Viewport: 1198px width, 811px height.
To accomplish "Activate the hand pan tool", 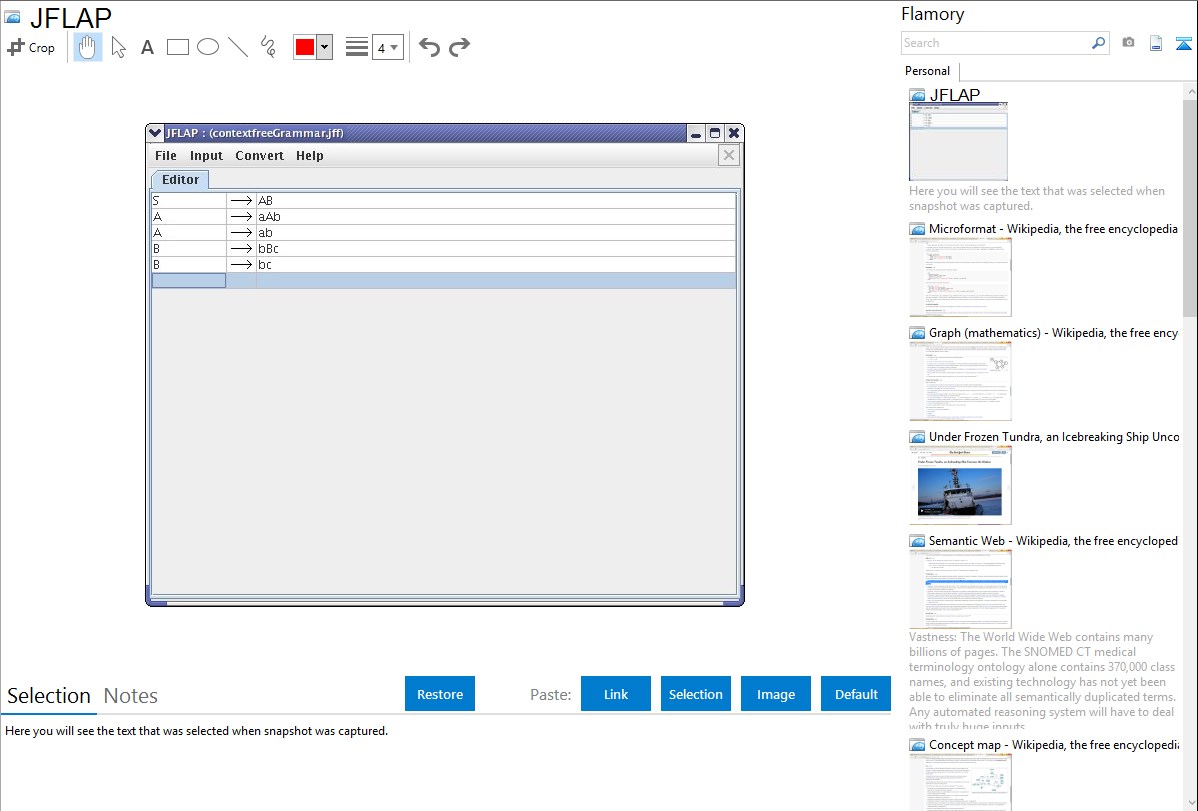I will [x=88, y=47].
